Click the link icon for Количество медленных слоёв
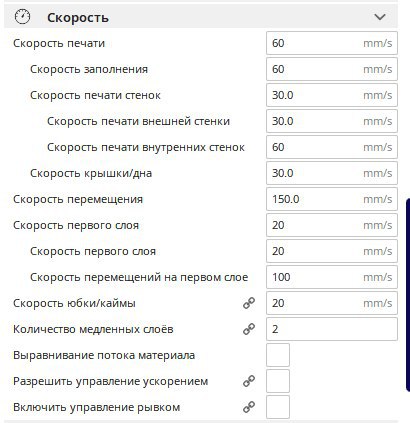The width and height of the screenshot is (410, 423). pos(249,329)
